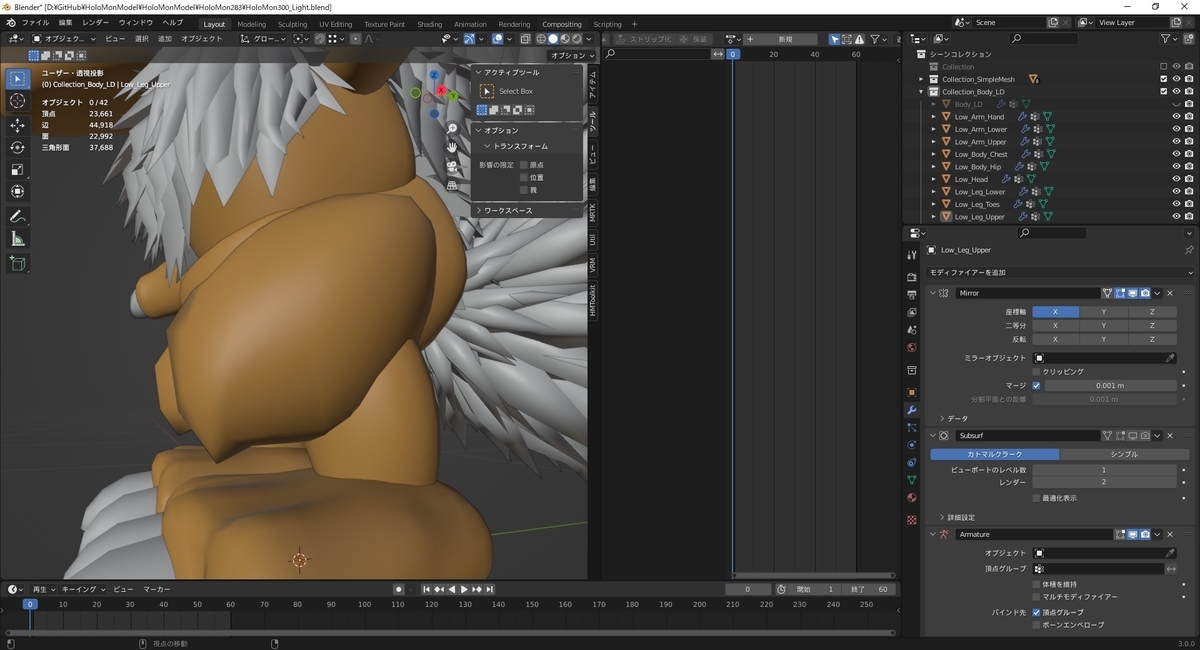This screenshot has height=650, width=1200.
Task: Switch to the UV Editing workspace tab
Action: 336,24
